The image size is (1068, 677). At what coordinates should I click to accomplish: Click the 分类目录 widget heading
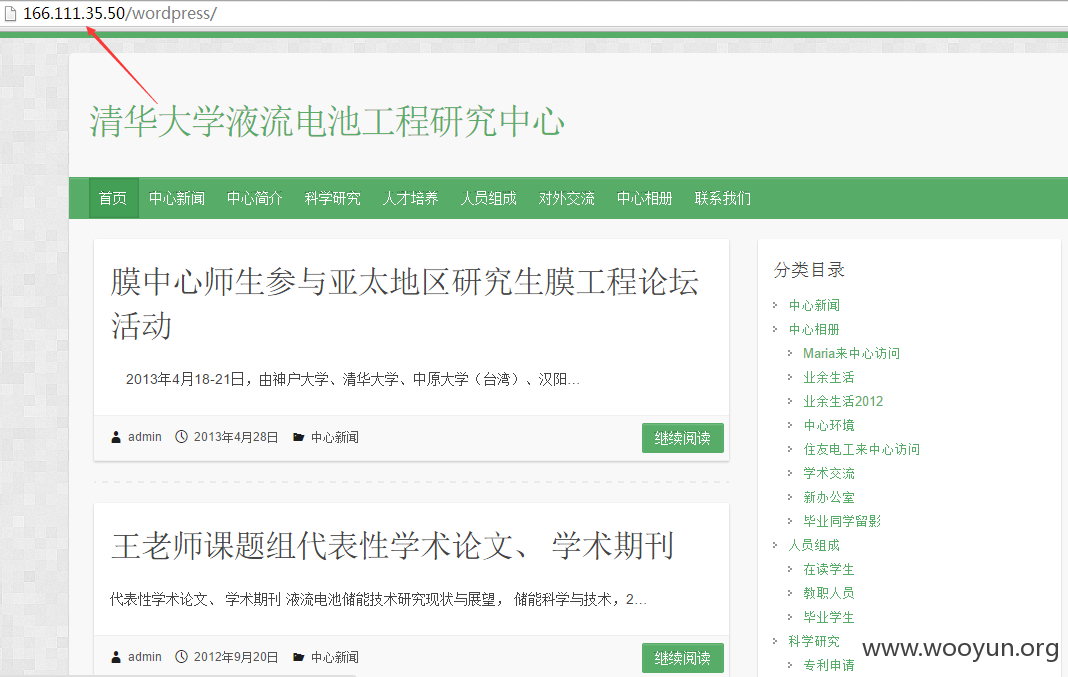(809, 270)
